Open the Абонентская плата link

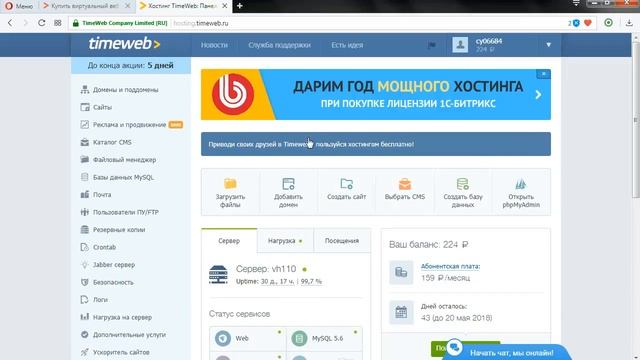click(450, 266)
